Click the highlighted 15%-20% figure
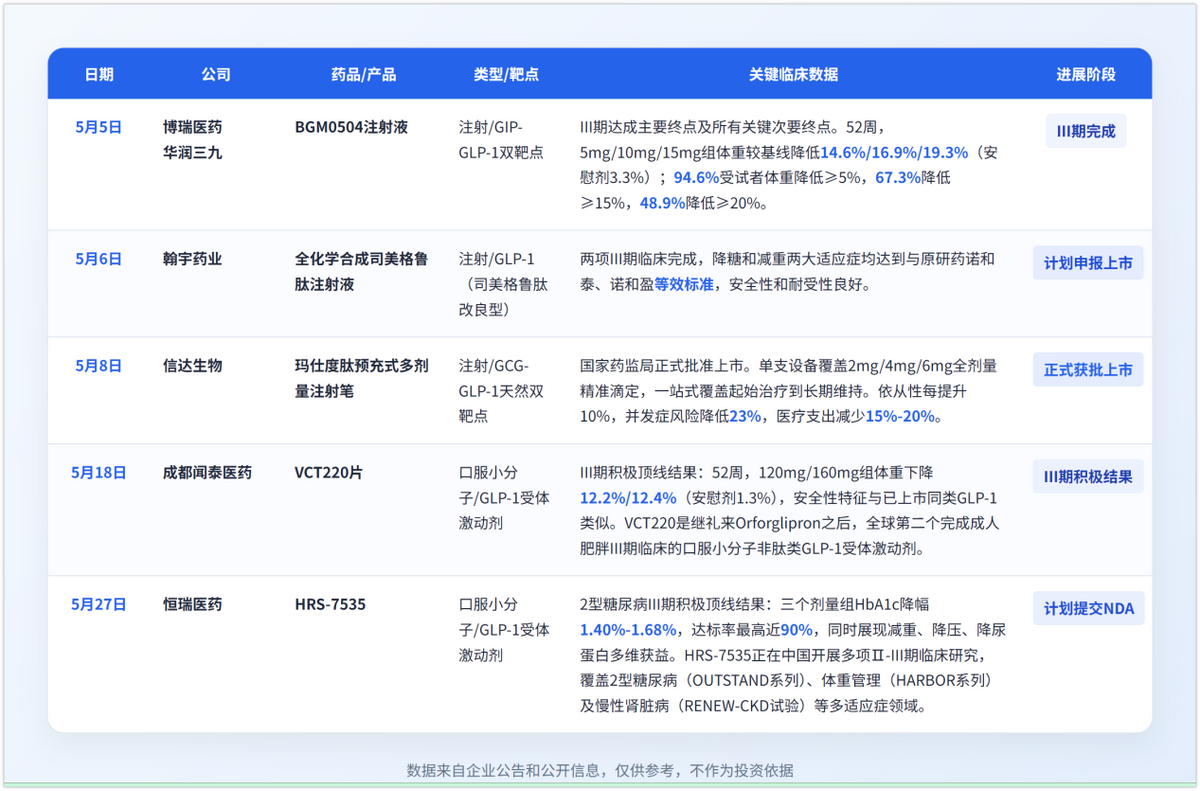Image resolution: width=1200 pixels, height=791 pixels. pos(898,416)
